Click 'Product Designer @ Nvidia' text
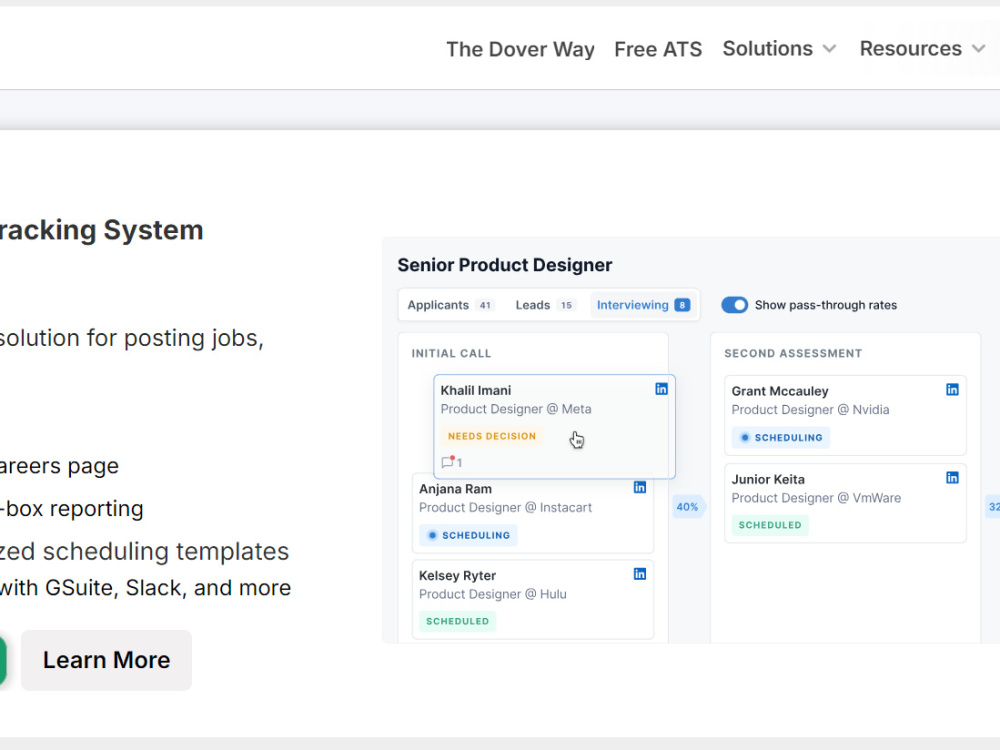This screenshot has height=750, width=1000. (810, 409)
